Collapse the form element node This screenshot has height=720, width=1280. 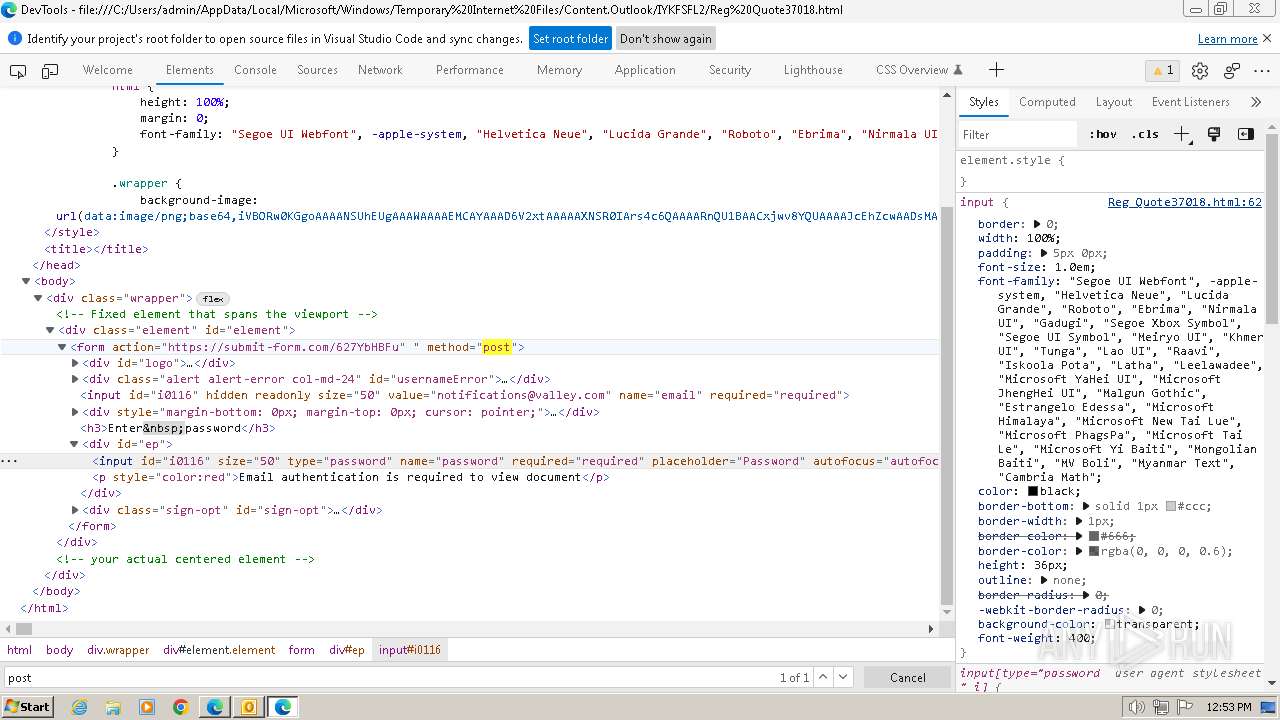62,347
